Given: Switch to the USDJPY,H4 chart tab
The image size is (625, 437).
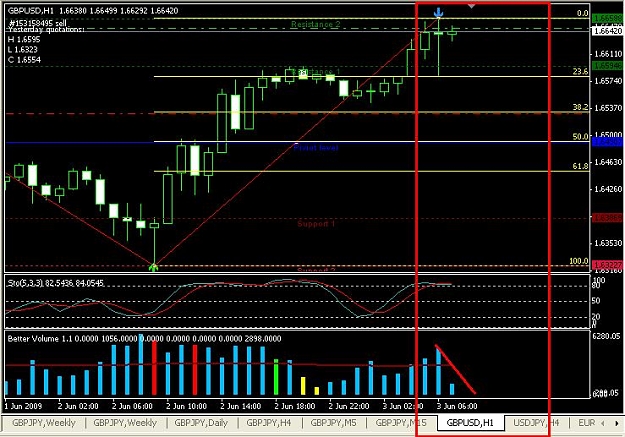Looking at the screenshot, I should (x=536, y=423).
